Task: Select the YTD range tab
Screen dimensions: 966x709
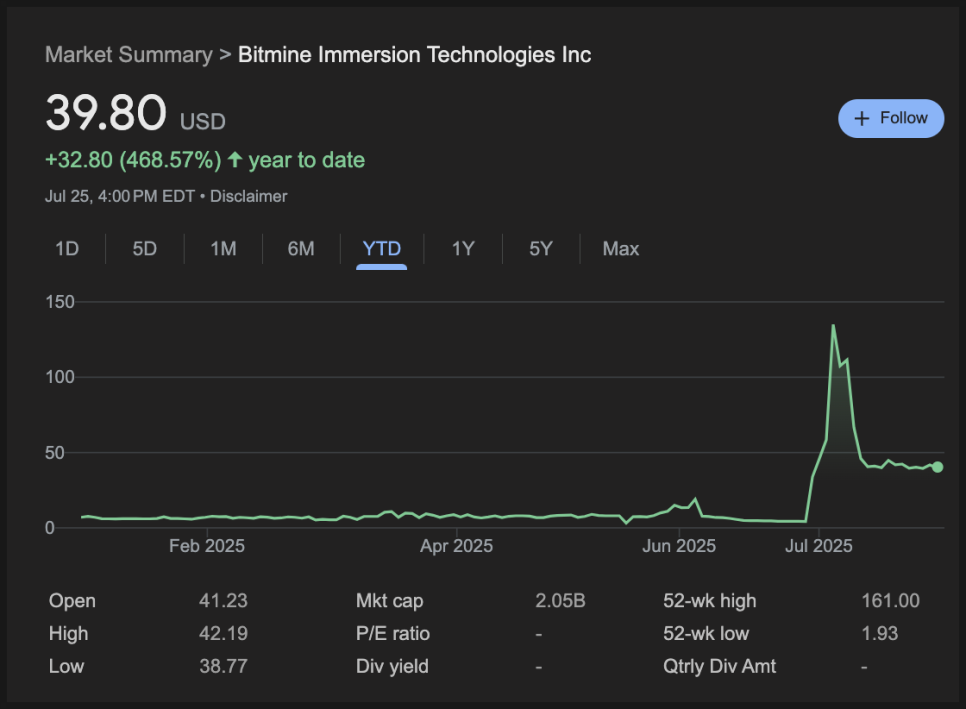Action: [x=382, y=249]
